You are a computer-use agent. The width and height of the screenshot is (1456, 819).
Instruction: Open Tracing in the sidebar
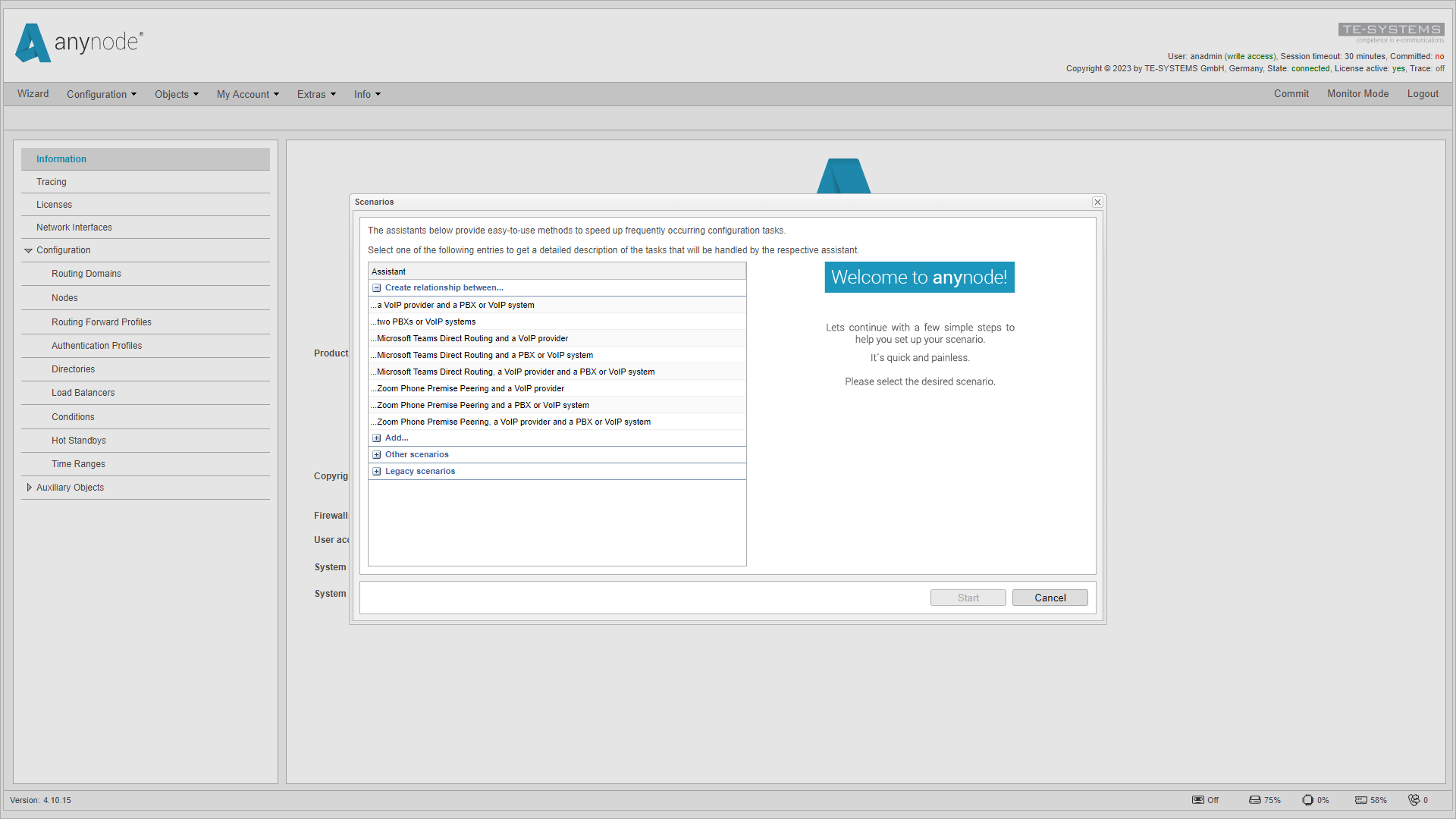pyautogui.click(x=146, y=182)
